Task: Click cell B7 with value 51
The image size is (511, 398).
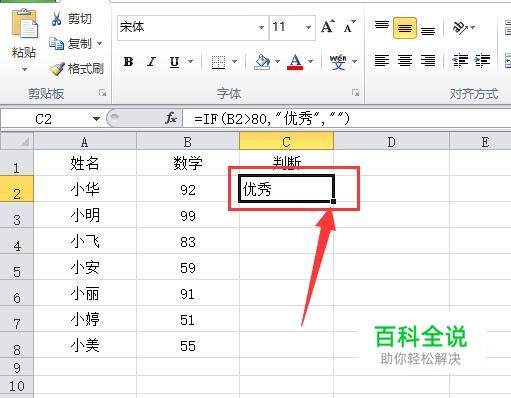Action: pos(188,319)
